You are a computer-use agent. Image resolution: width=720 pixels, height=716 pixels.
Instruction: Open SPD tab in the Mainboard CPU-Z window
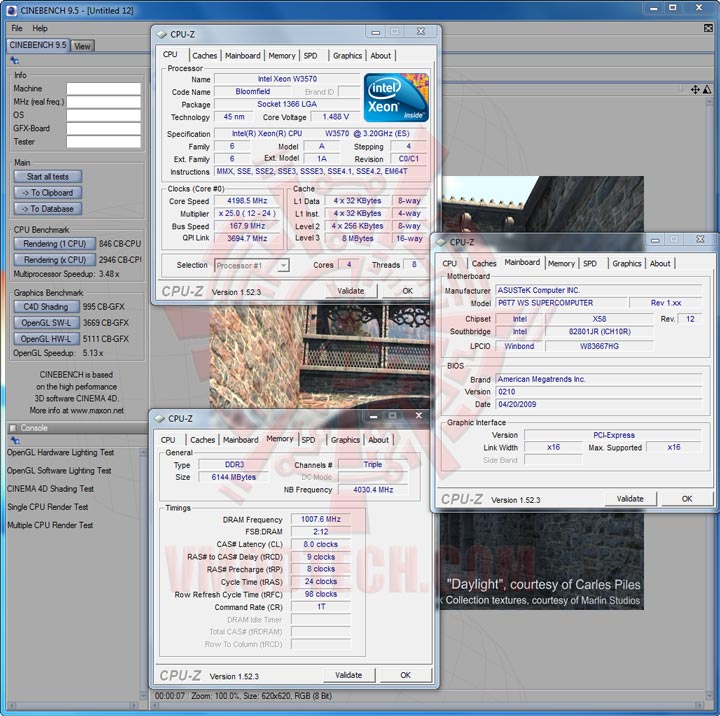(590, 264)
